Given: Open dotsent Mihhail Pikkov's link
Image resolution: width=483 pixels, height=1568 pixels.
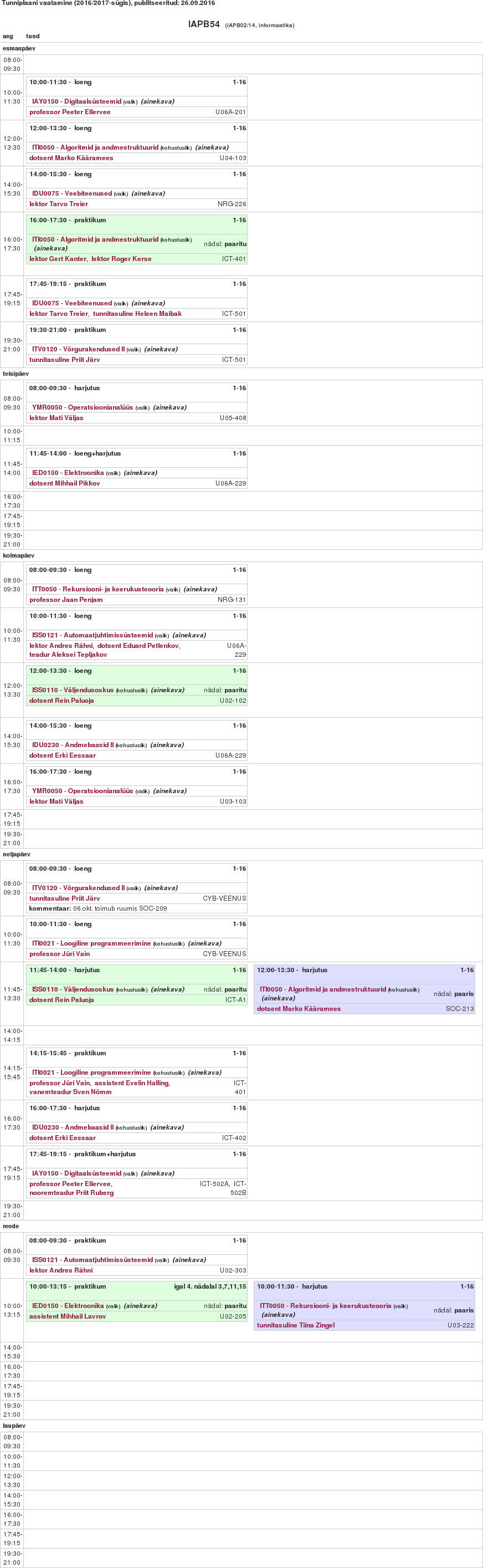Looking at the screenshot, I should 64,483.
